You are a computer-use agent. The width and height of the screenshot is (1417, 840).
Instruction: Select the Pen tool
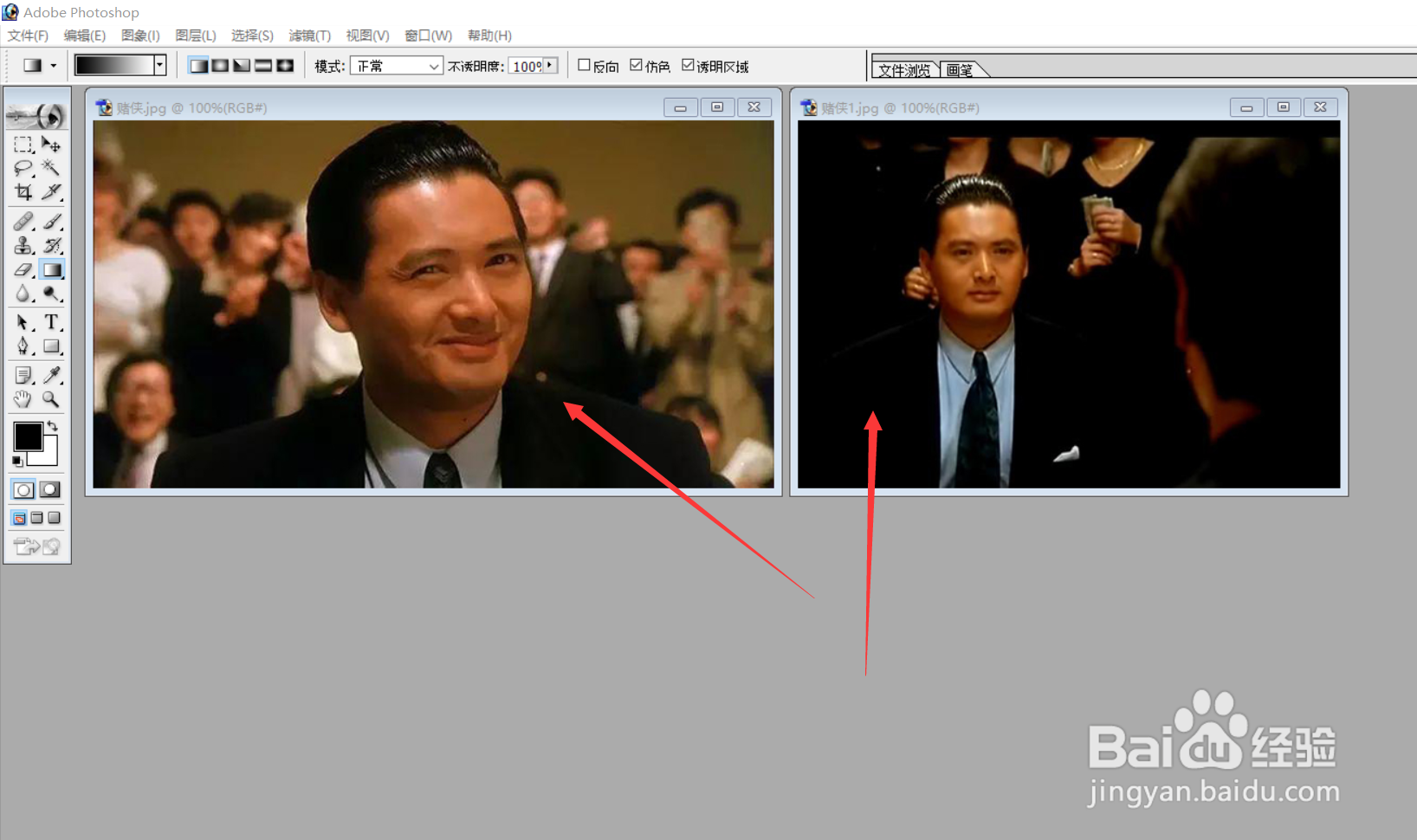(x=23, y=346)
